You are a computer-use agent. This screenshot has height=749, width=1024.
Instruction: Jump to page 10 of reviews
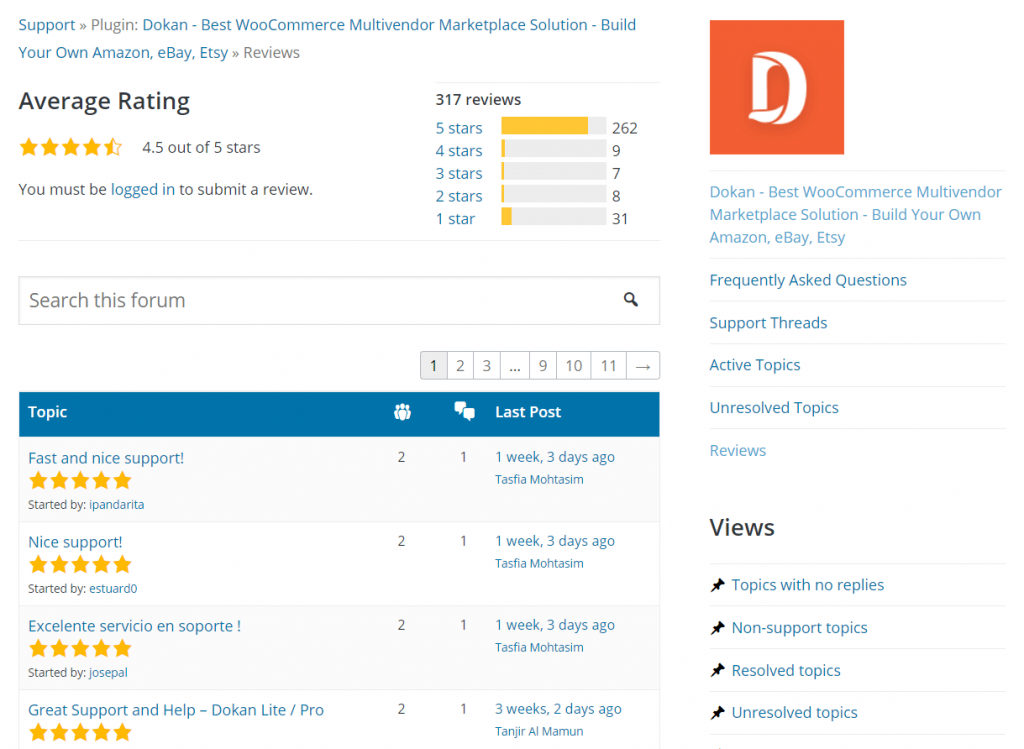coord(573,366)
